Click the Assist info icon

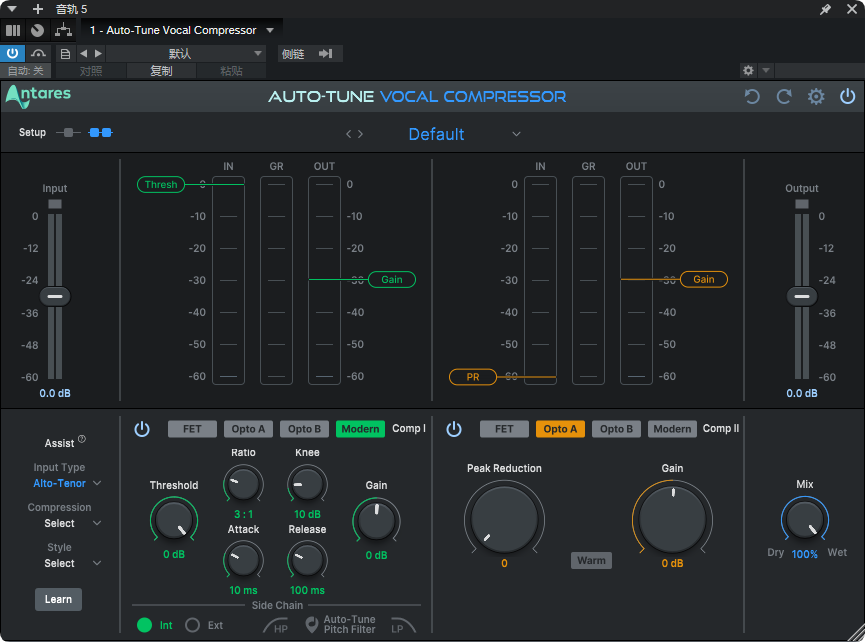pos(82,439)
